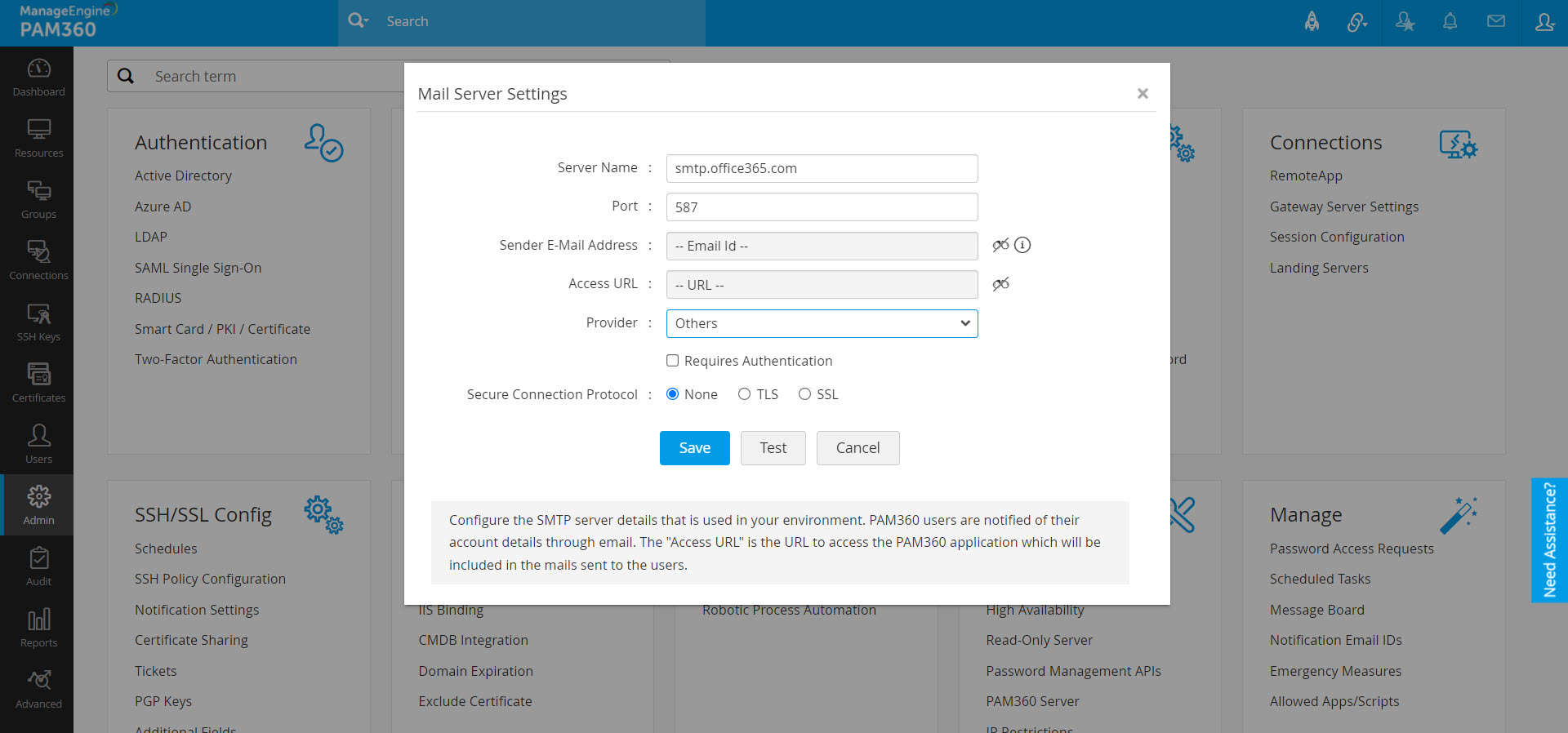Expand the Provider dropdown
Image resolution: width=1568 pixels, height=733 pixels.
tap(822, 323)
